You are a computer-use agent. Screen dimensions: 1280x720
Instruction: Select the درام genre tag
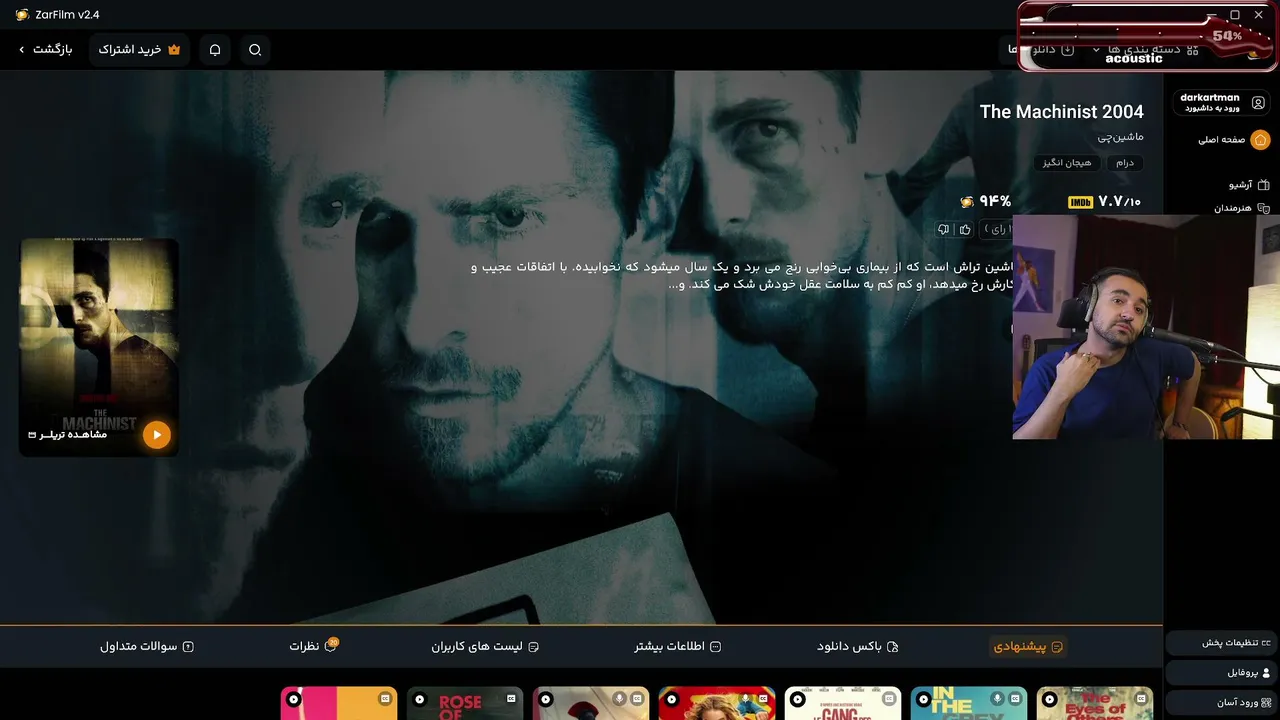tap(1125, 162)
